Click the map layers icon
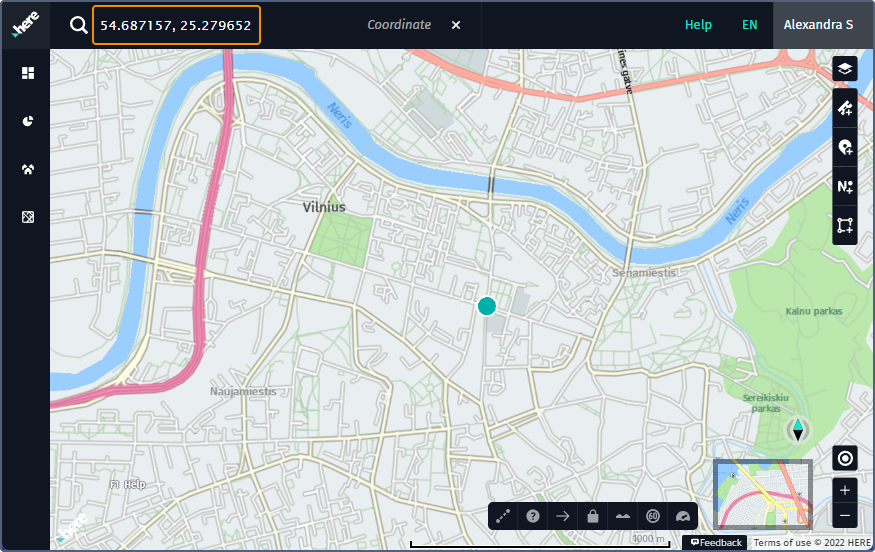Image resolution: width=875 pixels, height=552 pixels. (x=845, y=69)
